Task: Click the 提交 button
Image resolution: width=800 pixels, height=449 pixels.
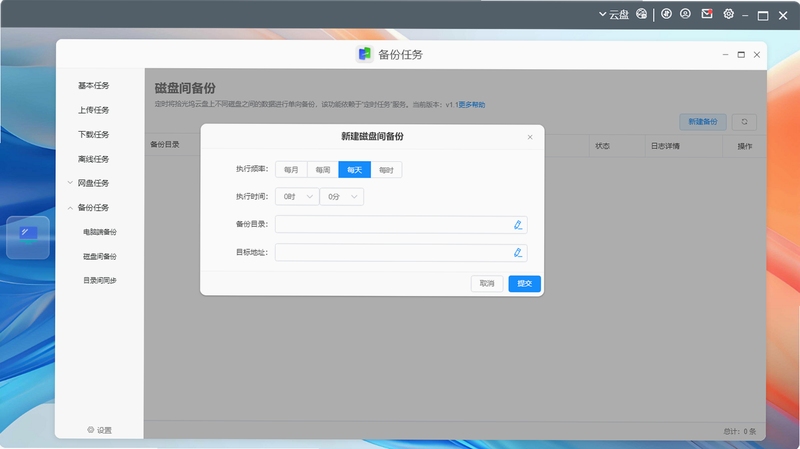Action: (x=524, y=283)
